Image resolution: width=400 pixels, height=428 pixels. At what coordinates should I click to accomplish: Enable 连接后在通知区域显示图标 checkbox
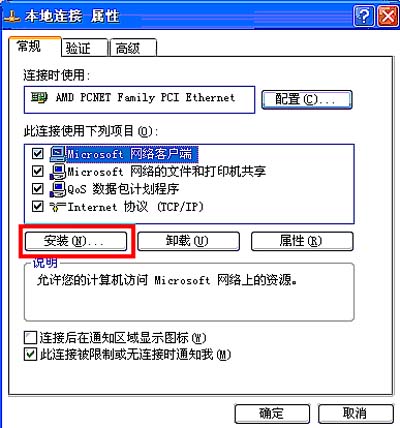pos(30,338)
